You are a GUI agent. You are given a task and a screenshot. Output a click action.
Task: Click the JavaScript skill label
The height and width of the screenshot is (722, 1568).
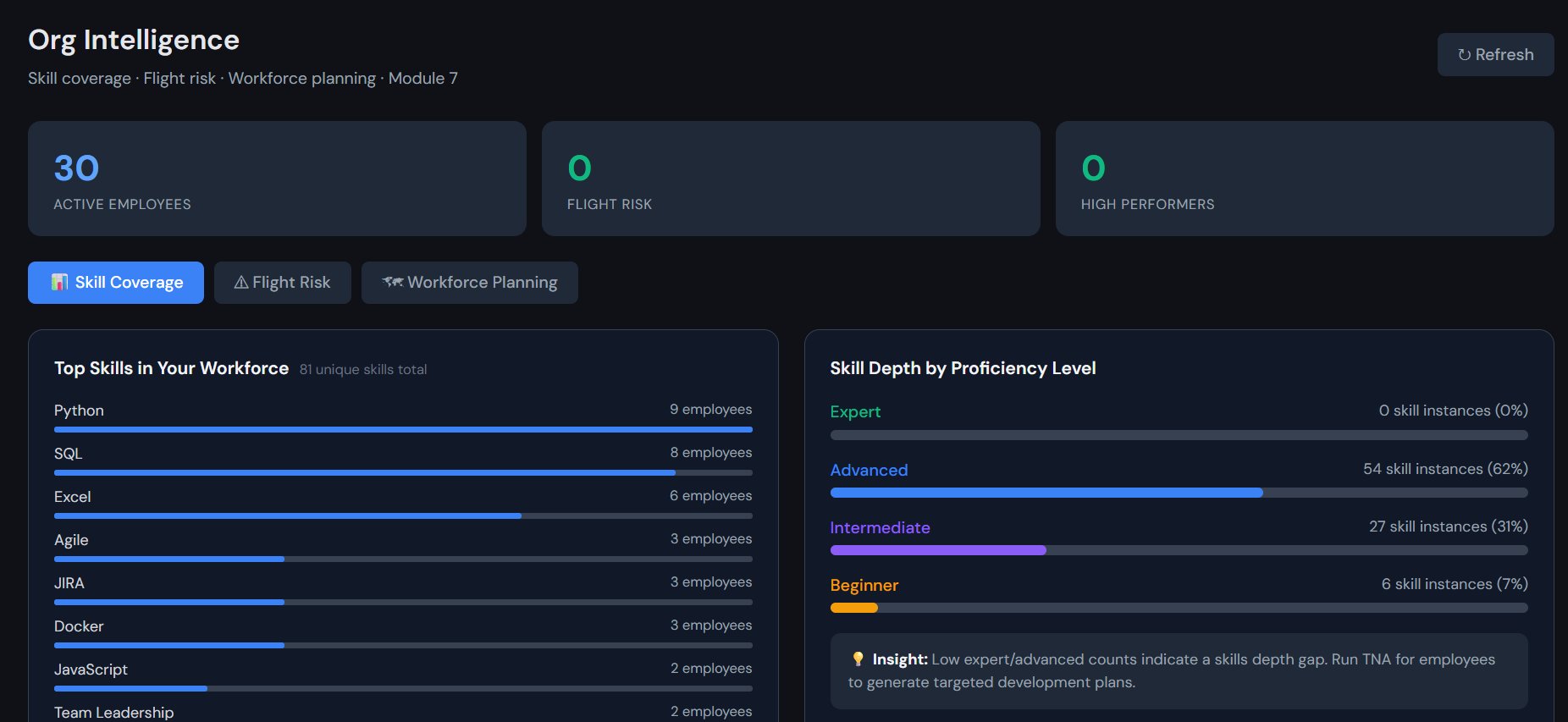point(91,670)
